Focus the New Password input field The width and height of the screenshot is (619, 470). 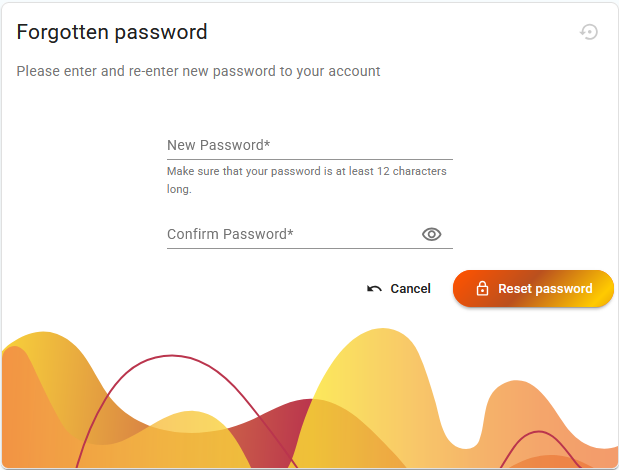click(310, 146)
